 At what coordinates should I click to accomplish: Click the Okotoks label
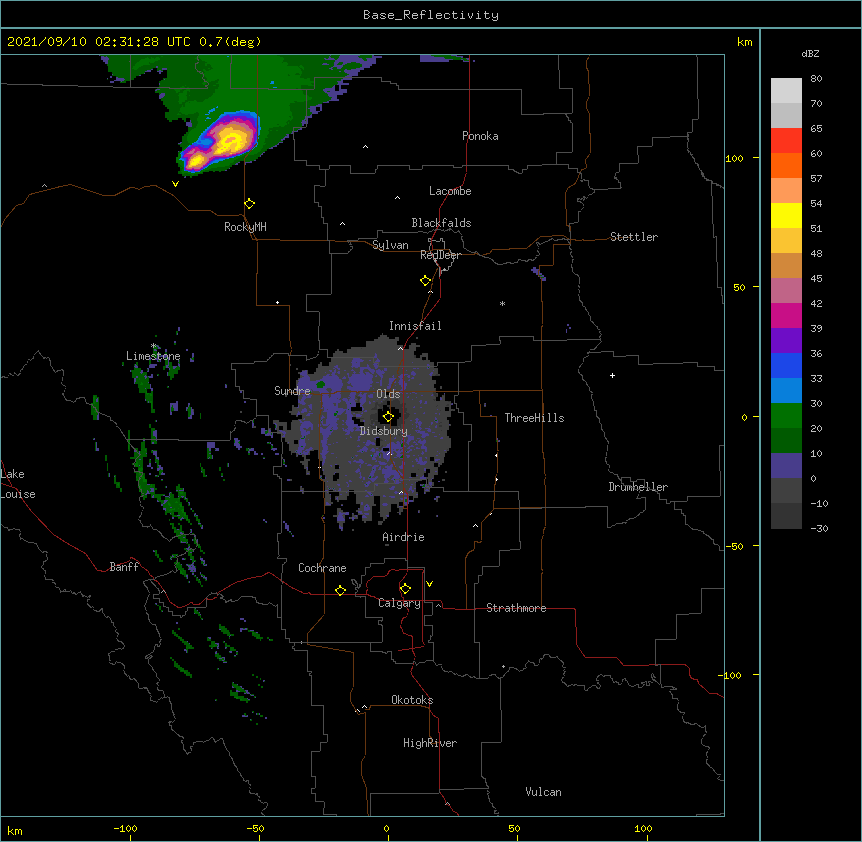(412, 700)
